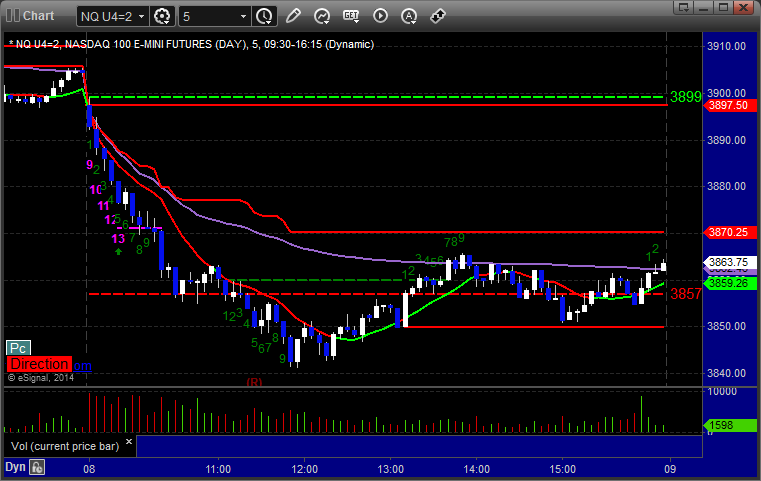Click the 15:00 time axis label
The width and height of the screenshot is (761, 481).
(x=562, y=469)
